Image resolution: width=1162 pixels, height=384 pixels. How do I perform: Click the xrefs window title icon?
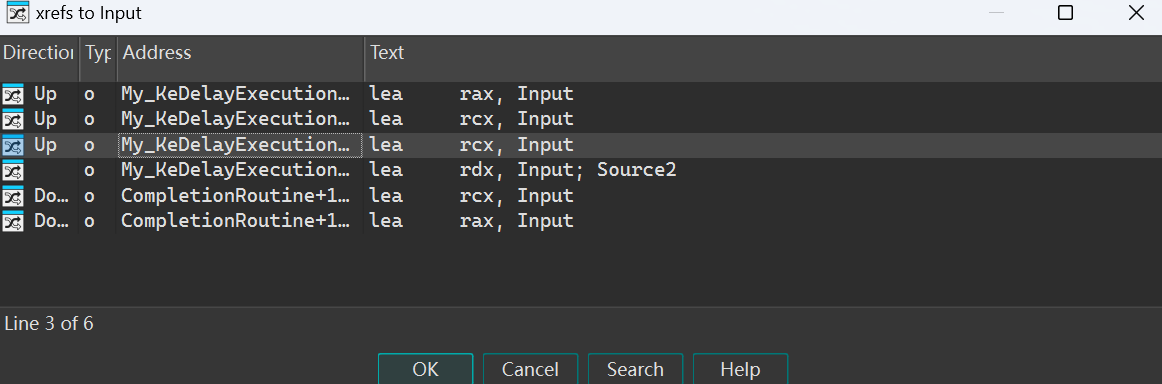(x=17, y=13)
